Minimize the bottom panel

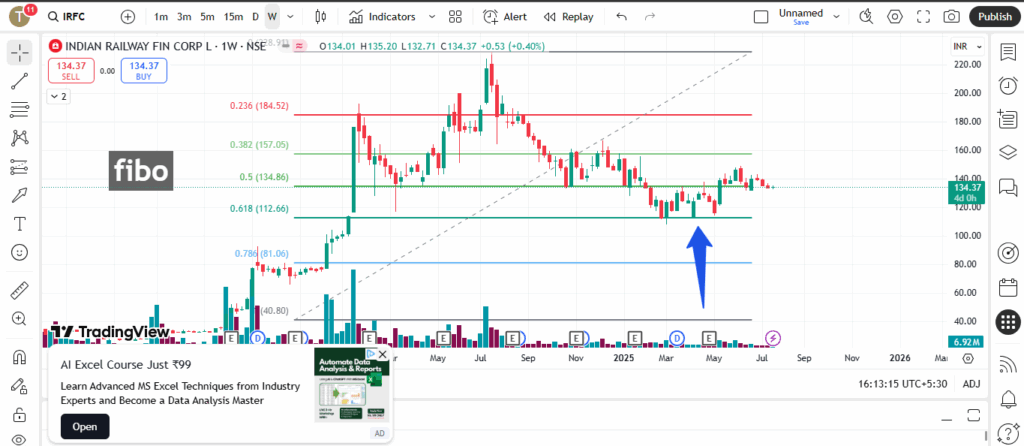pos(946,419)
